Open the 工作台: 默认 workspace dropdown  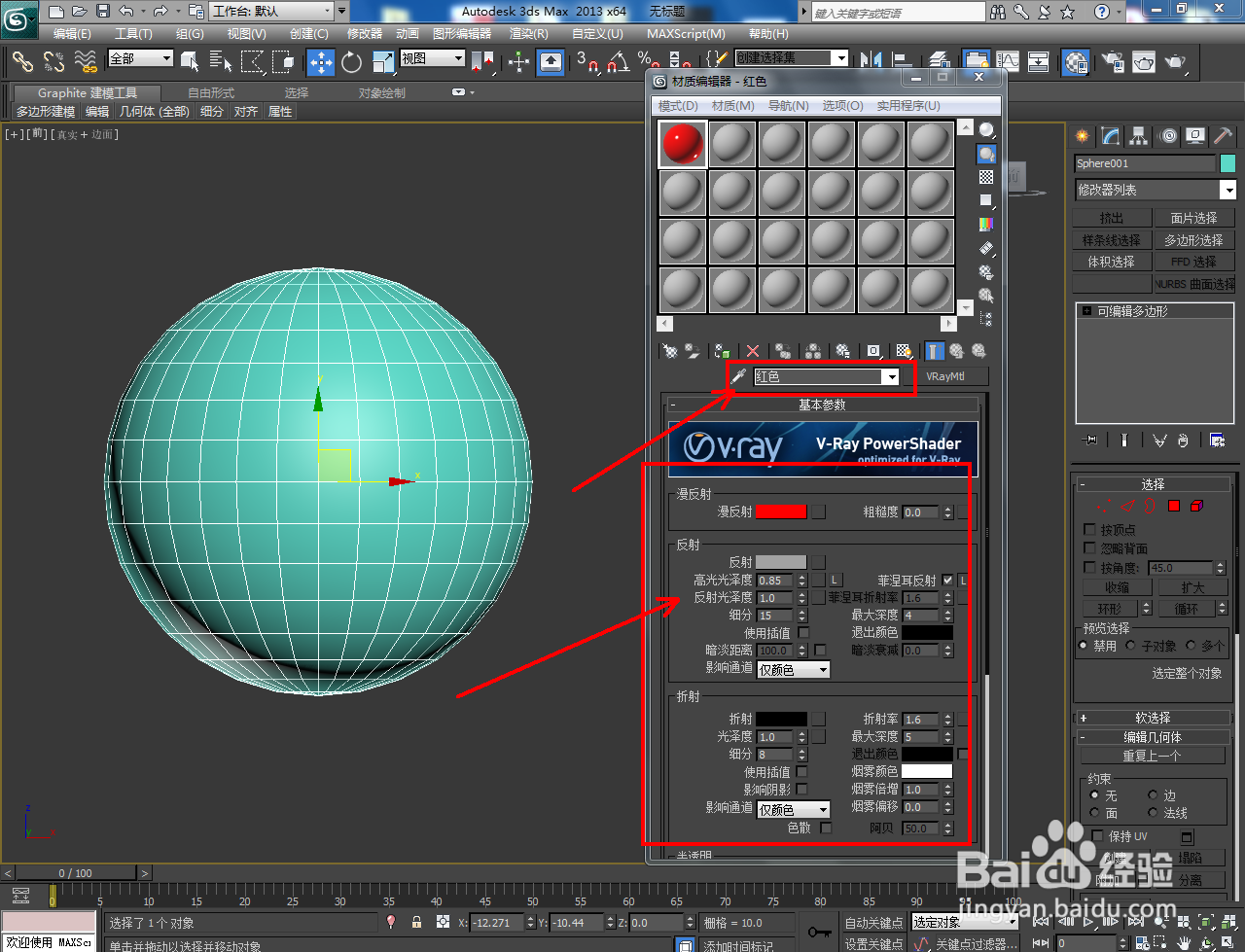coord(271,12)
